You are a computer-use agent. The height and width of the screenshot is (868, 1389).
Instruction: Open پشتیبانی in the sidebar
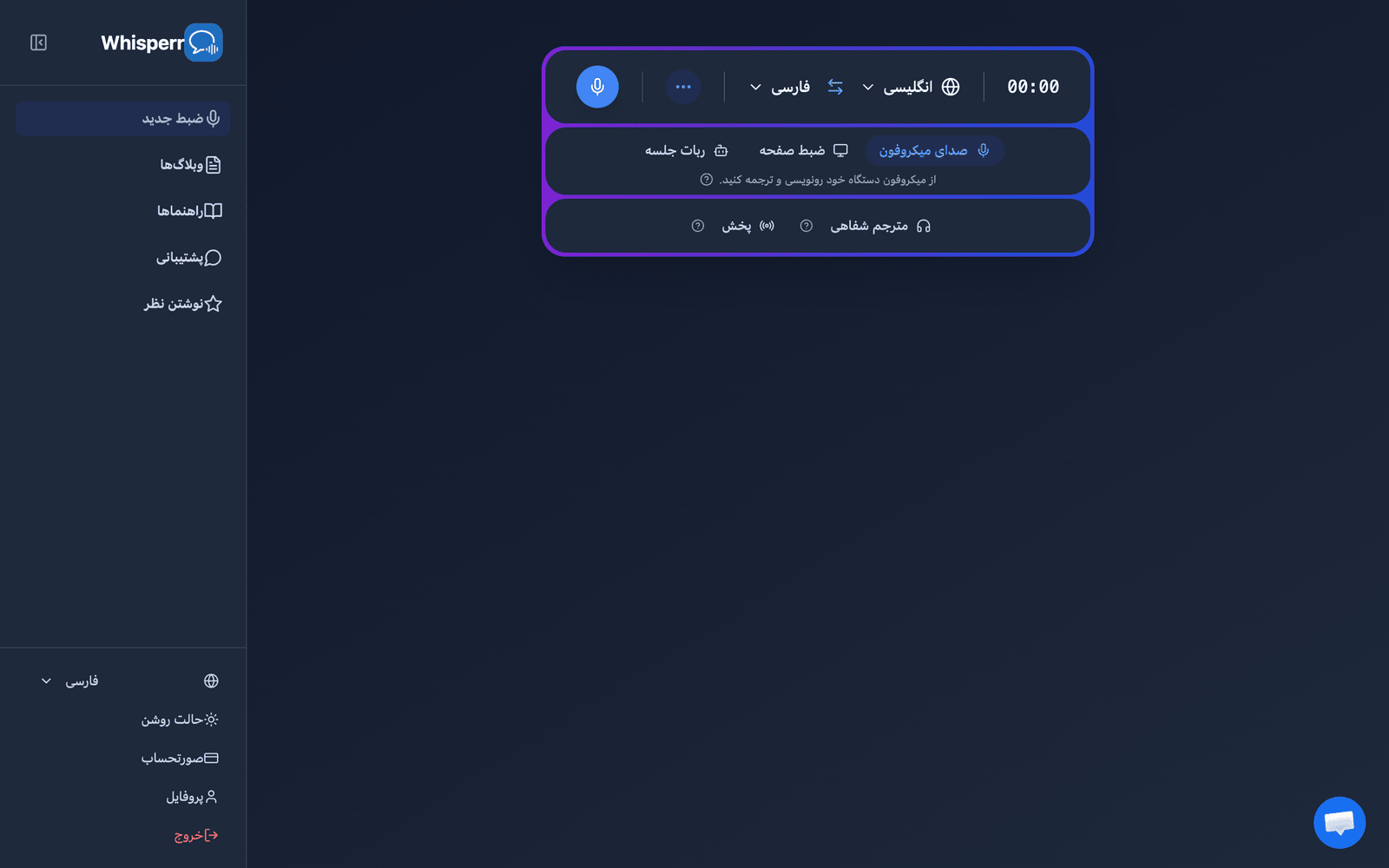pyautogui.click(x=122, y=258)
